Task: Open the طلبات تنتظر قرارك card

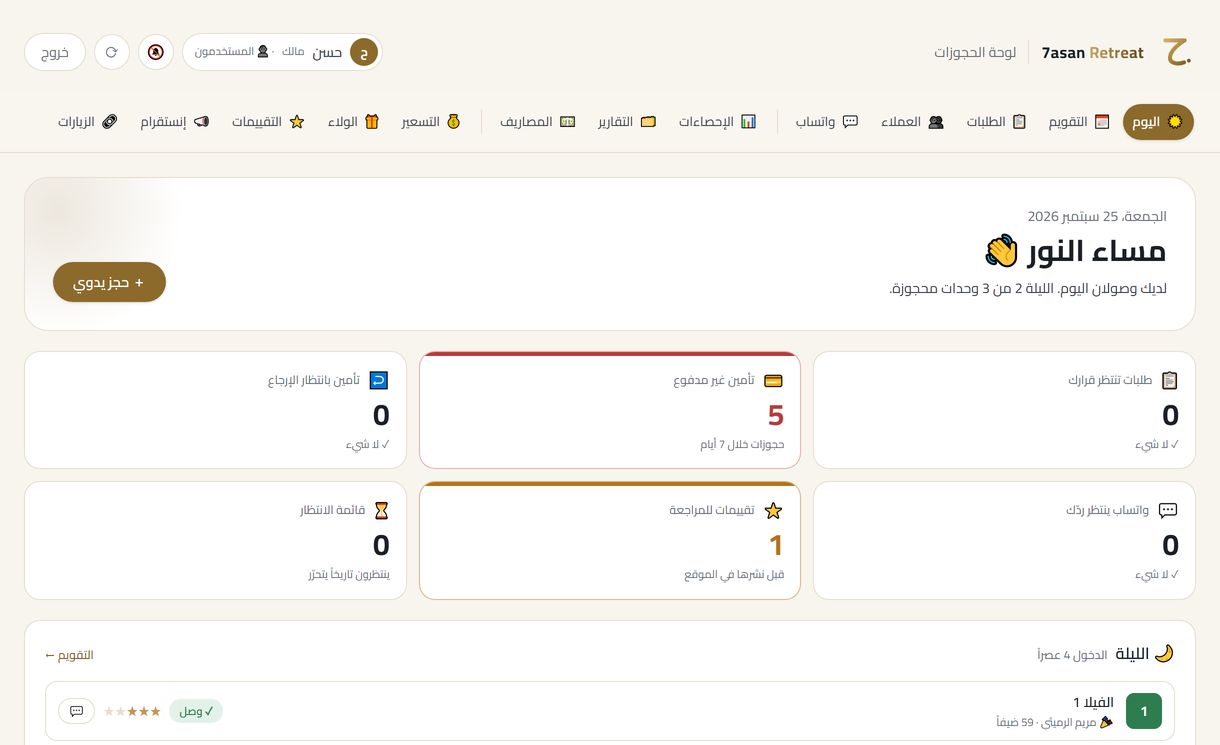Action: (x=1004, y=410)
